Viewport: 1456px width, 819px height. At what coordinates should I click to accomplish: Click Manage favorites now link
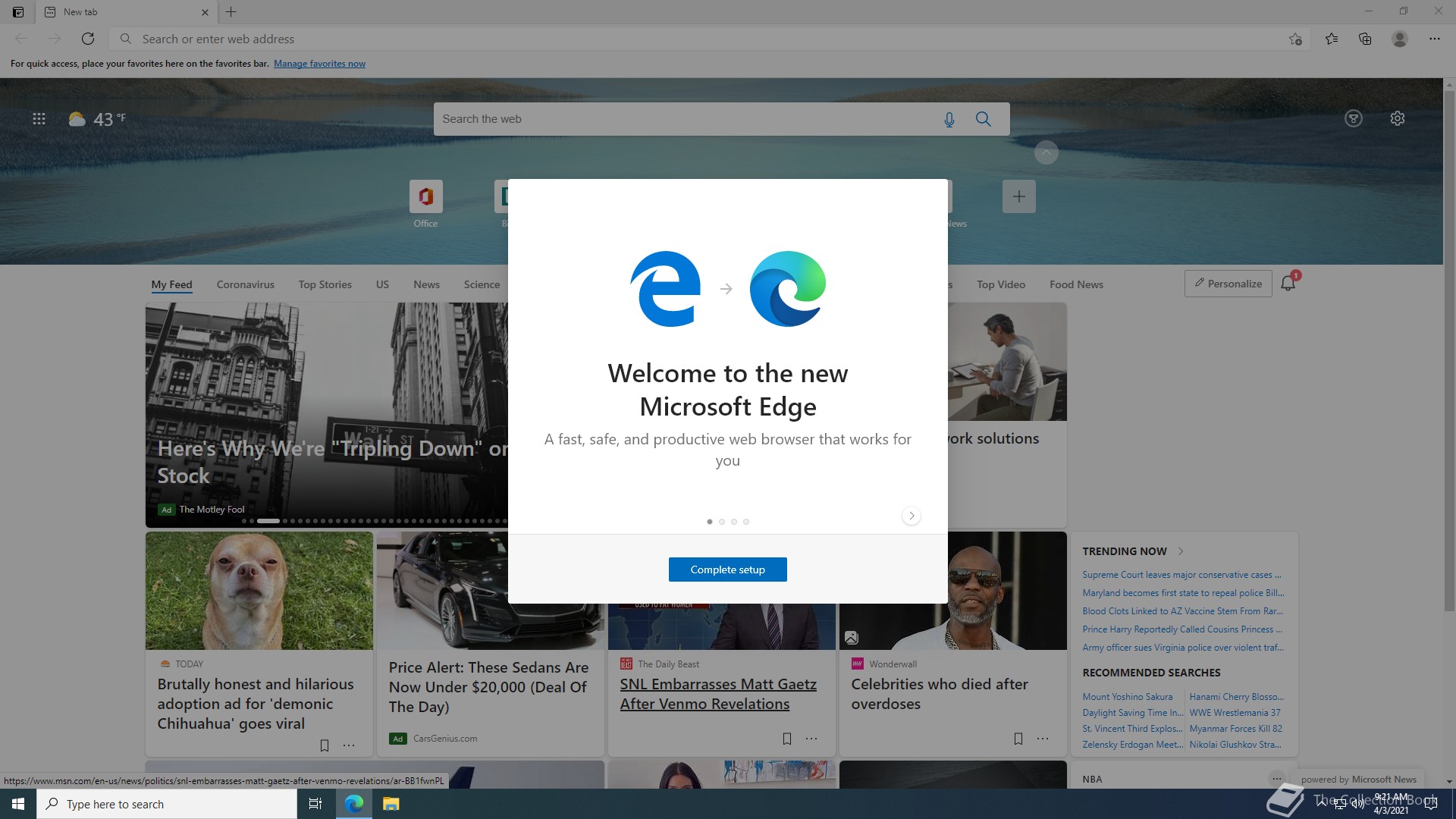click(319, 64)
